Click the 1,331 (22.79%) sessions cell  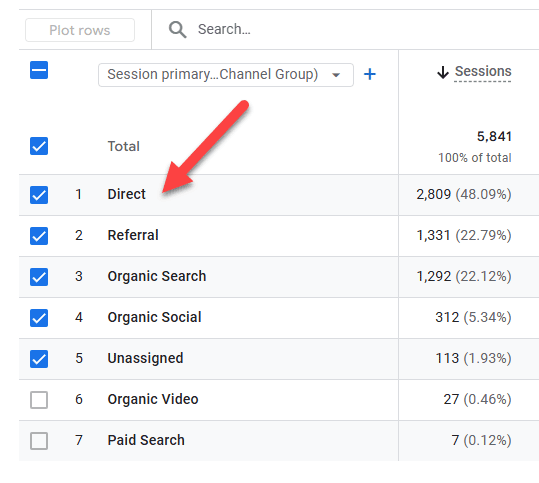tap(464, 235)
